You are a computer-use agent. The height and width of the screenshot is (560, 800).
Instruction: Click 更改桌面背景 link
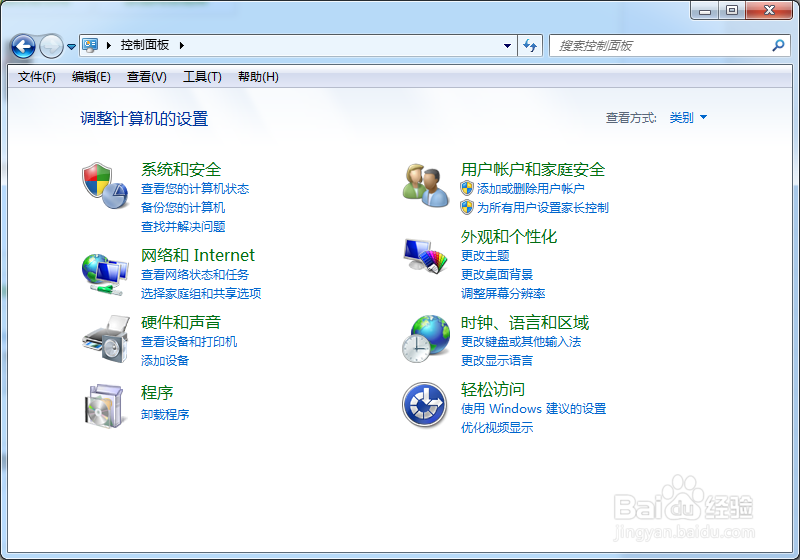pyautogui.click(x=497, y=274)
